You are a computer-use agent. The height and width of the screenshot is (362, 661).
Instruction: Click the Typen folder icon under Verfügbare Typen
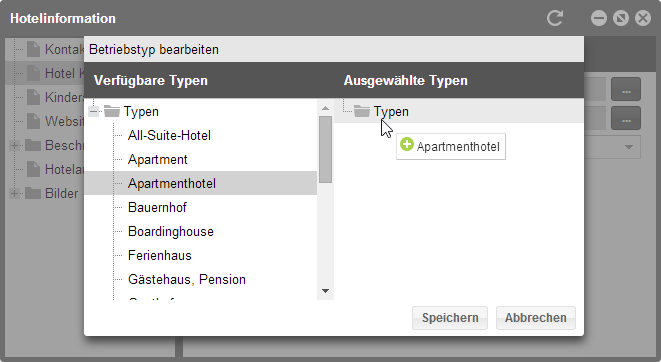(x=112, y=111)
